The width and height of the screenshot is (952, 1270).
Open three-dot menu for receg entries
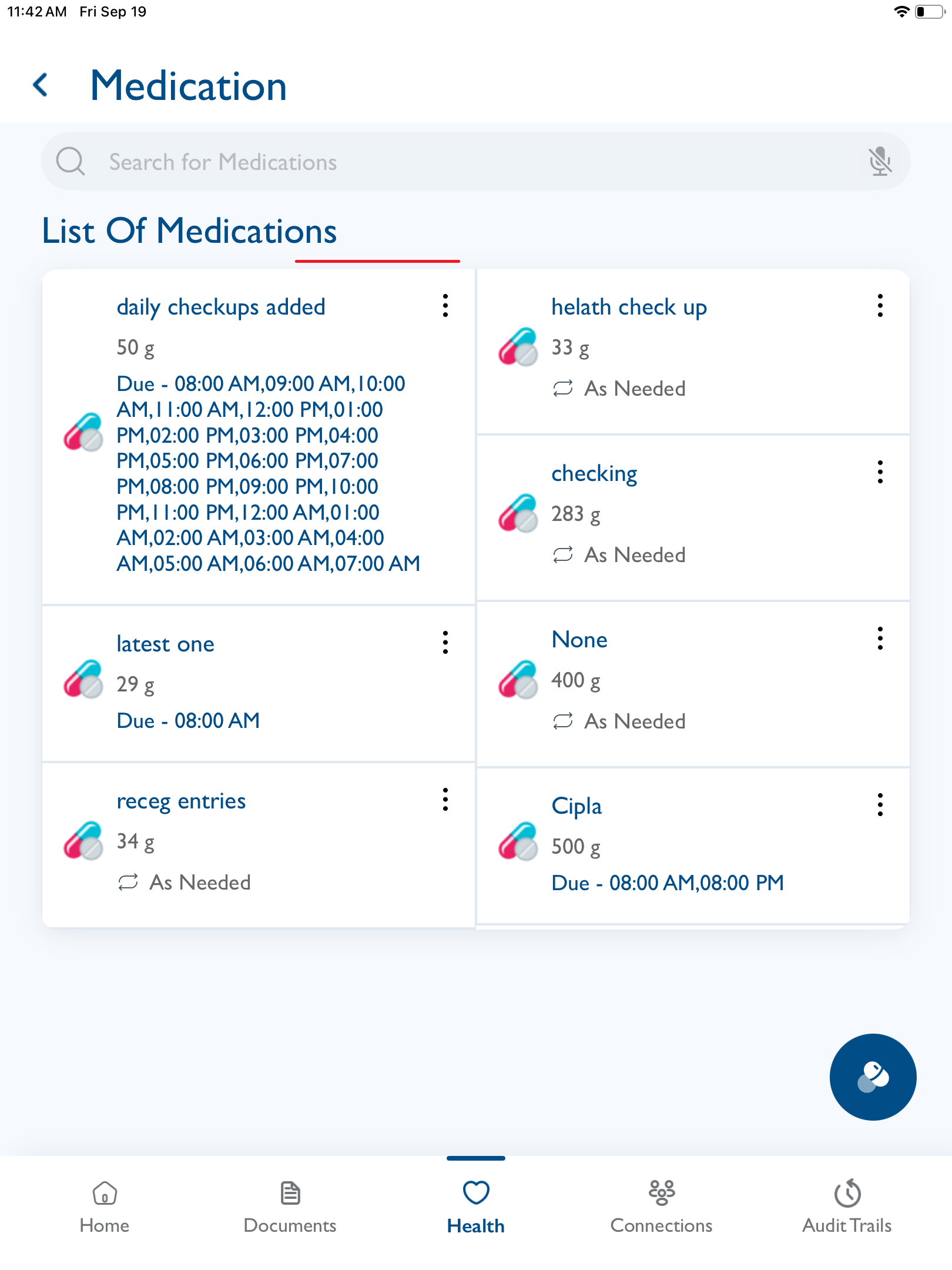click(x=445, y=800)
